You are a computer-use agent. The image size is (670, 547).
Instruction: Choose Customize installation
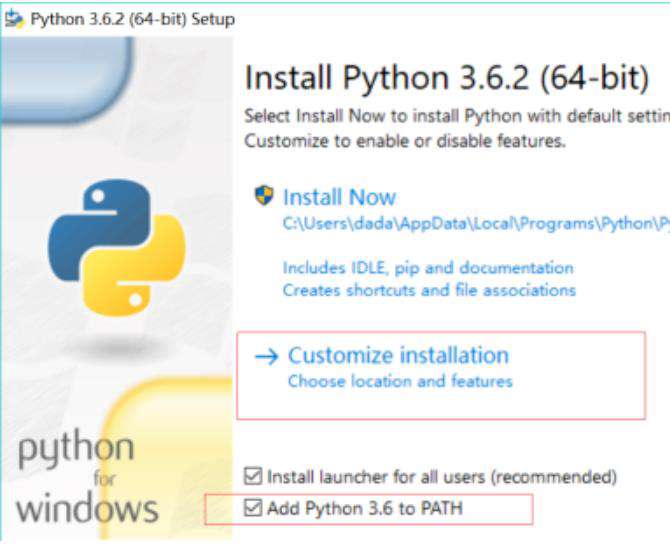click(398, 356)
